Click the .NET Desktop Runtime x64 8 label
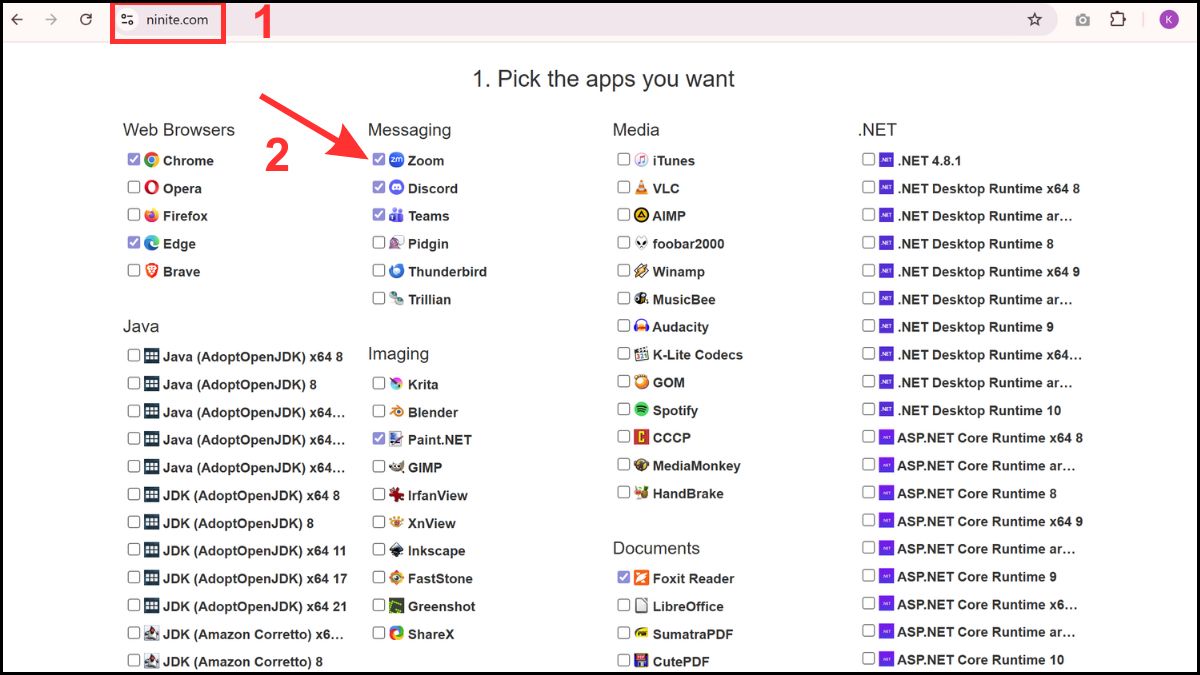 (989, 188)
